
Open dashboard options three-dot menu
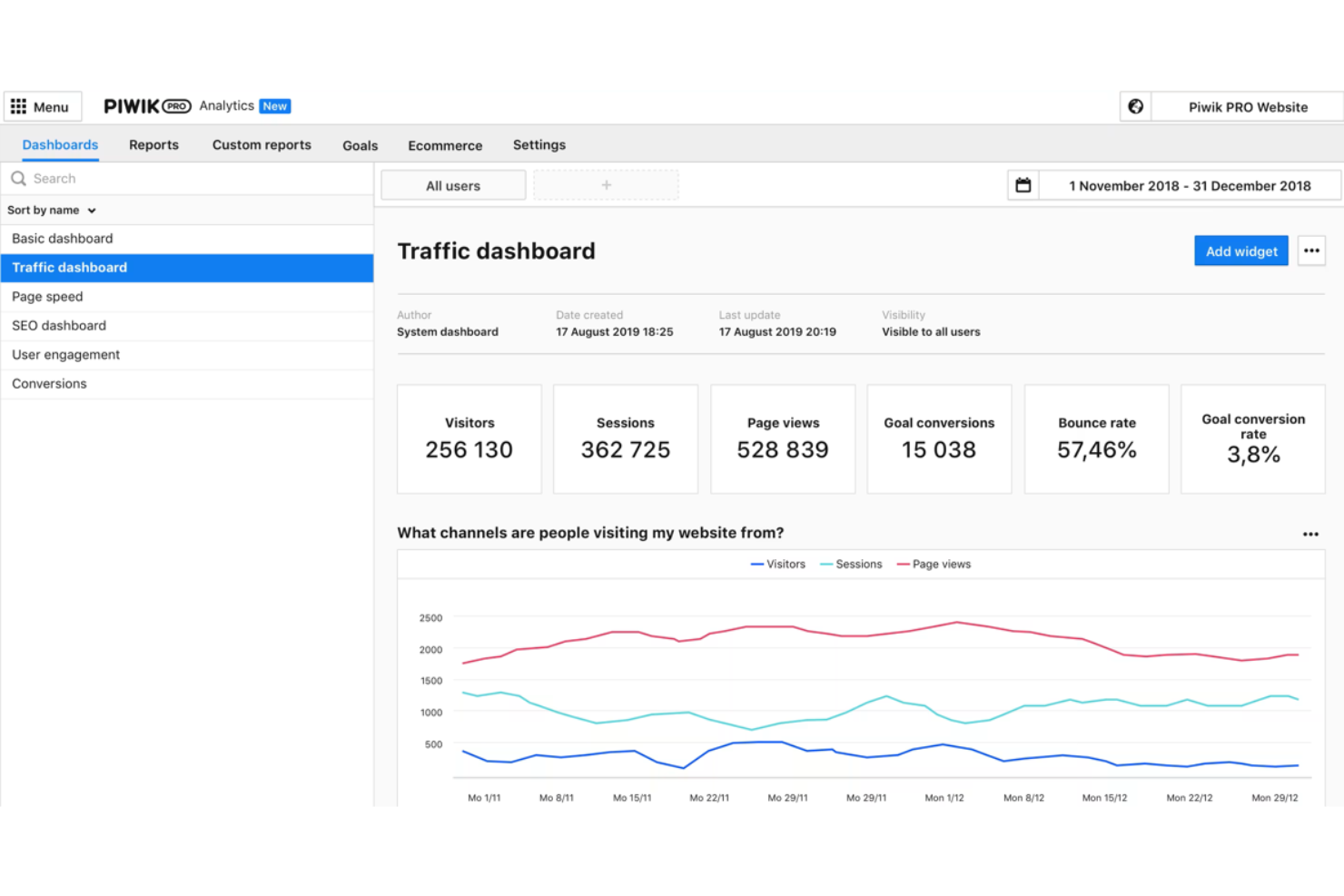pyautogui.click(x=1311, y=251)
